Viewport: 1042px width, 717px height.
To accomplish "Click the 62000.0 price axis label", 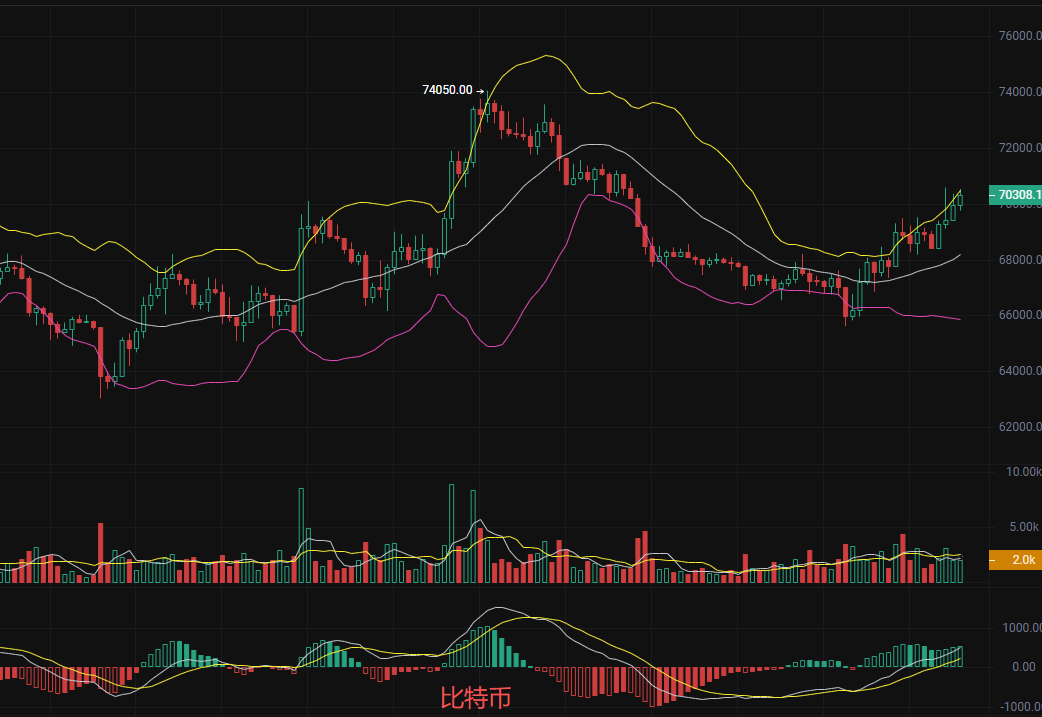I will (x=1013, y=427).
